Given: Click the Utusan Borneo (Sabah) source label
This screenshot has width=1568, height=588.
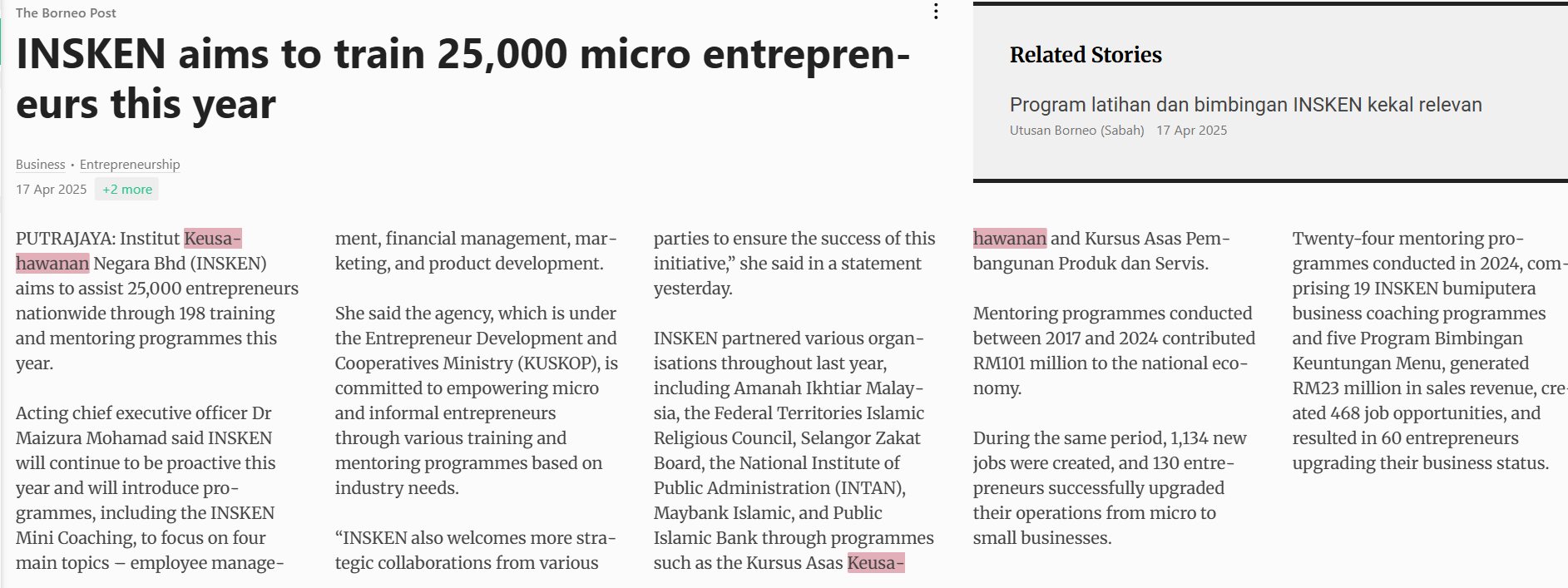Looking at the screenshot, I should coord(1076,131).
